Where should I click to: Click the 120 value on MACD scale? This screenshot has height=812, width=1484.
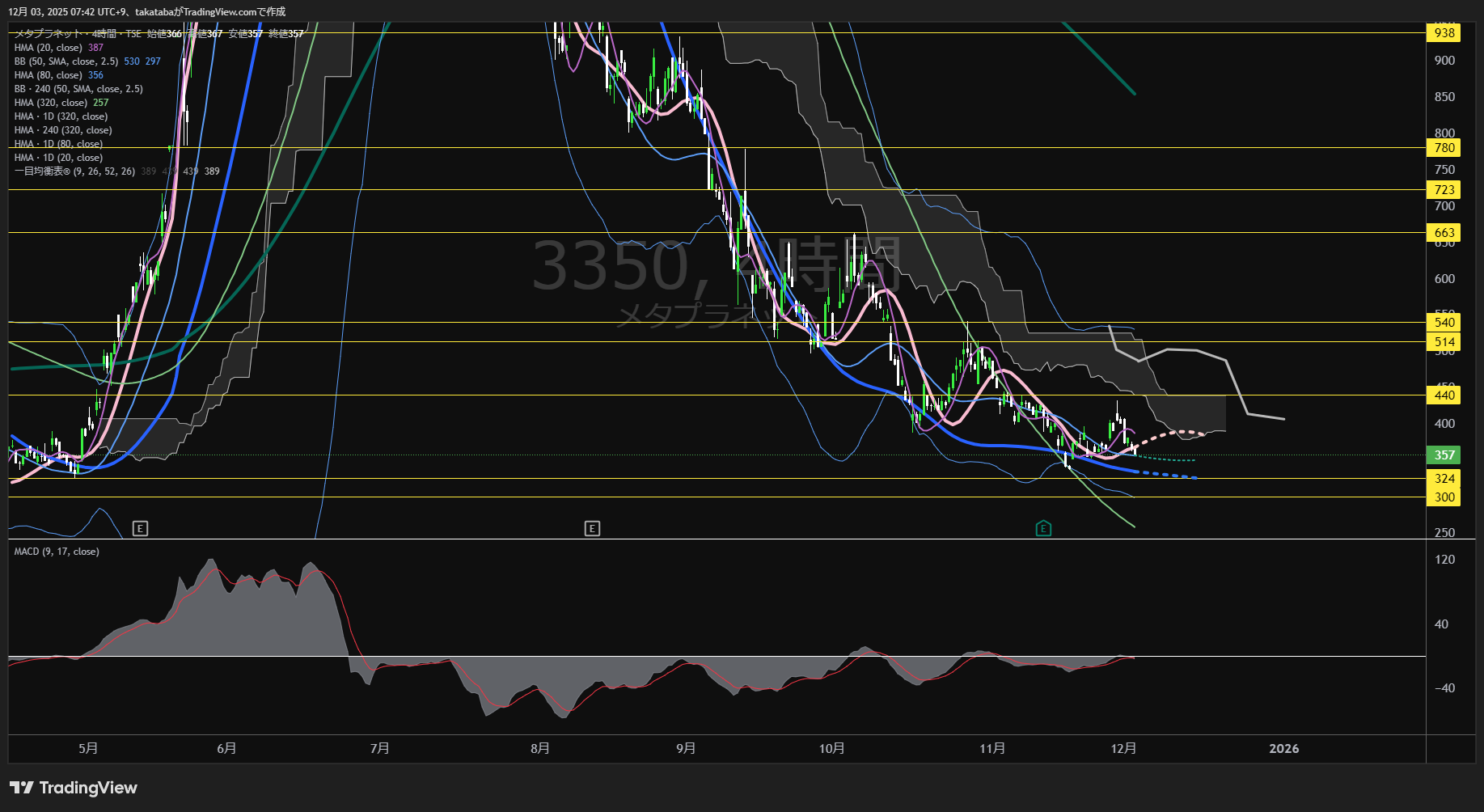pos(1444,560)
